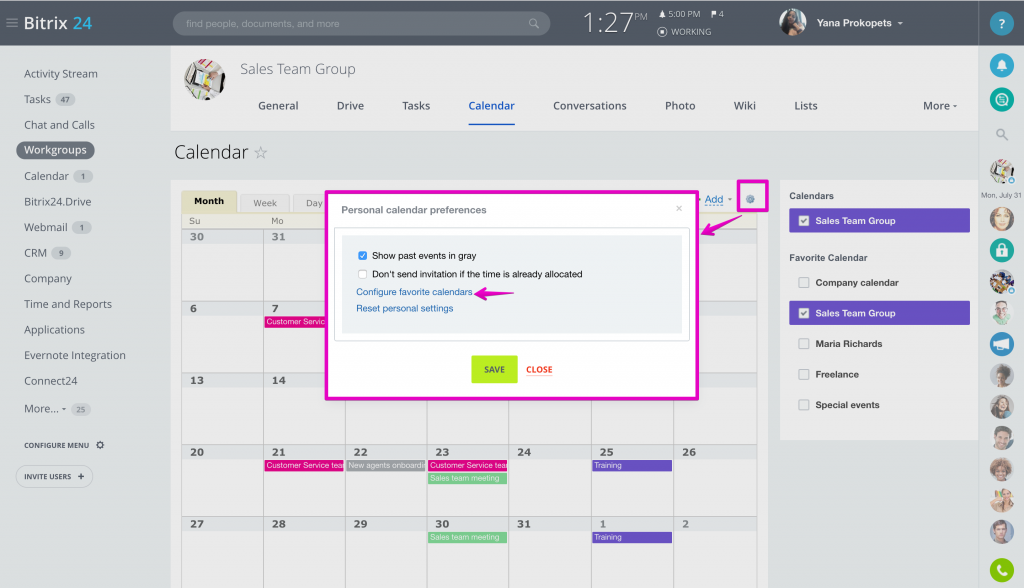1024x588 pixels.
Task: Expand Yana Prokopets user dropdown
Action: (x=900, y=24)
